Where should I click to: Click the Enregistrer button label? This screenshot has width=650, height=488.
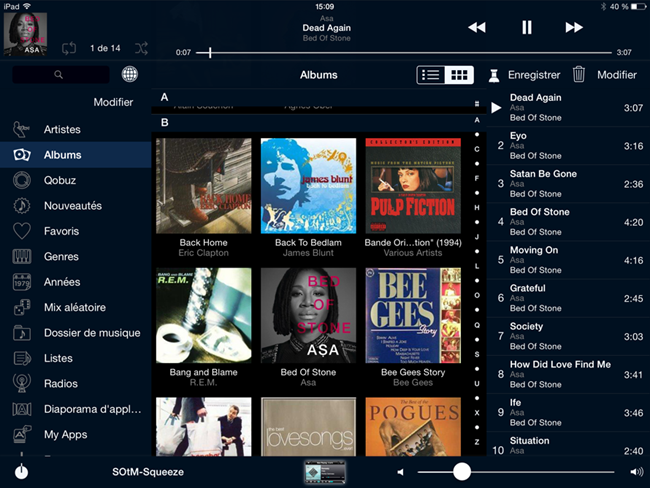[534, 75]
